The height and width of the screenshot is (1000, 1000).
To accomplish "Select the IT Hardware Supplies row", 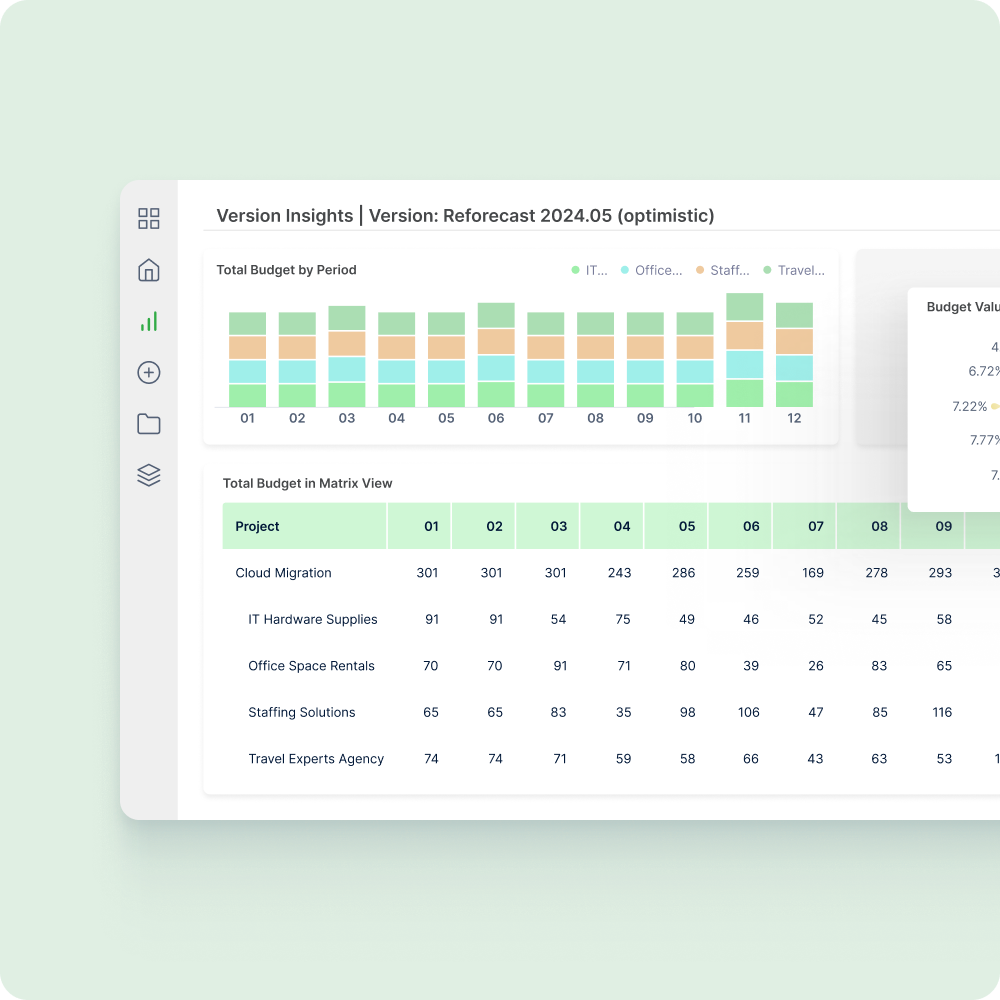I will pyautogui.click(x=312, y=620).
